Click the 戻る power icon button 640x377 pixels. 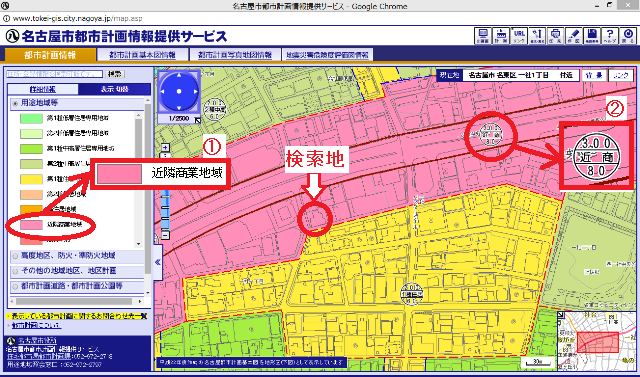(x=627, y=36)
